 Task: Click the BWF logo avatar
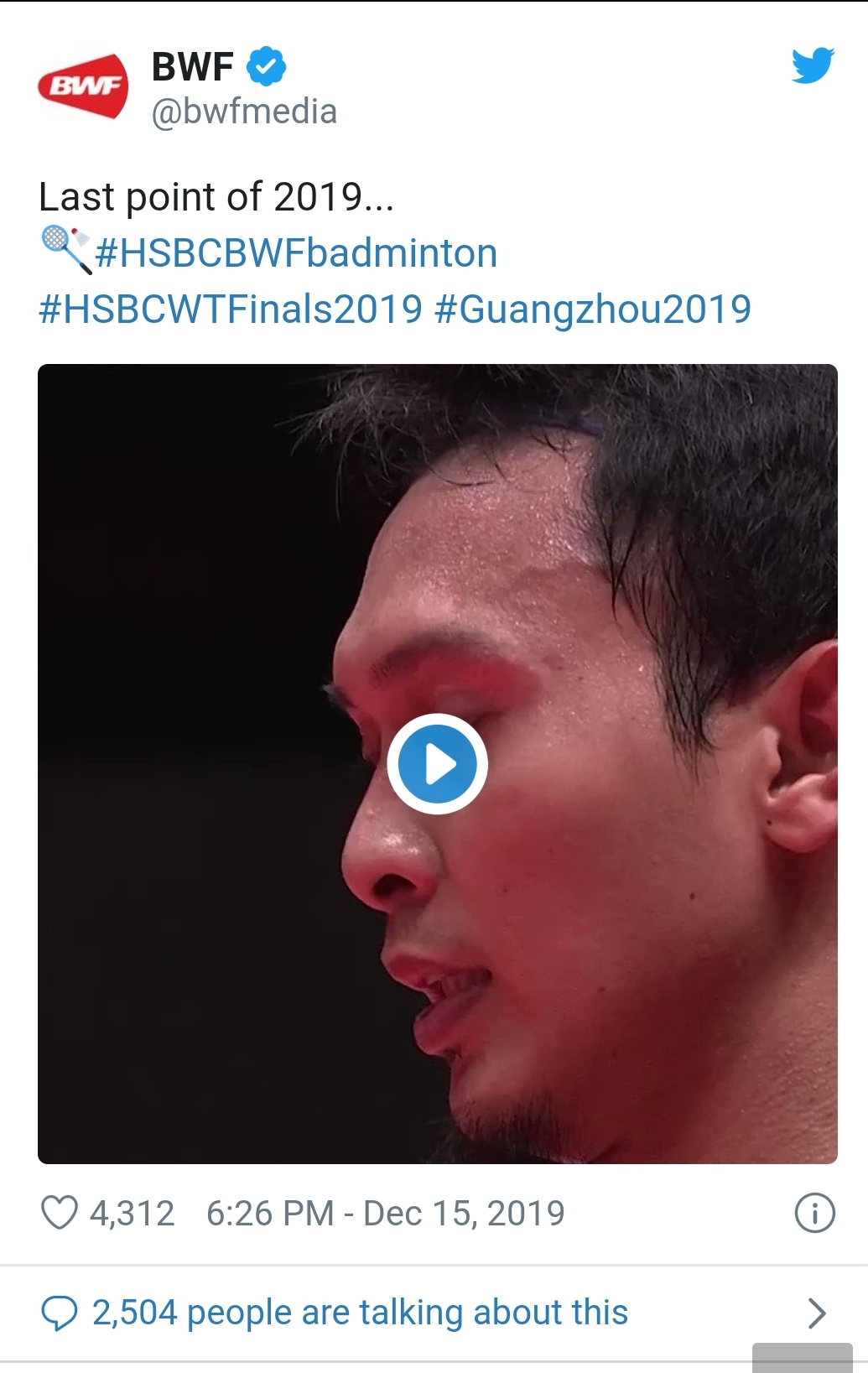coord(83,86)
